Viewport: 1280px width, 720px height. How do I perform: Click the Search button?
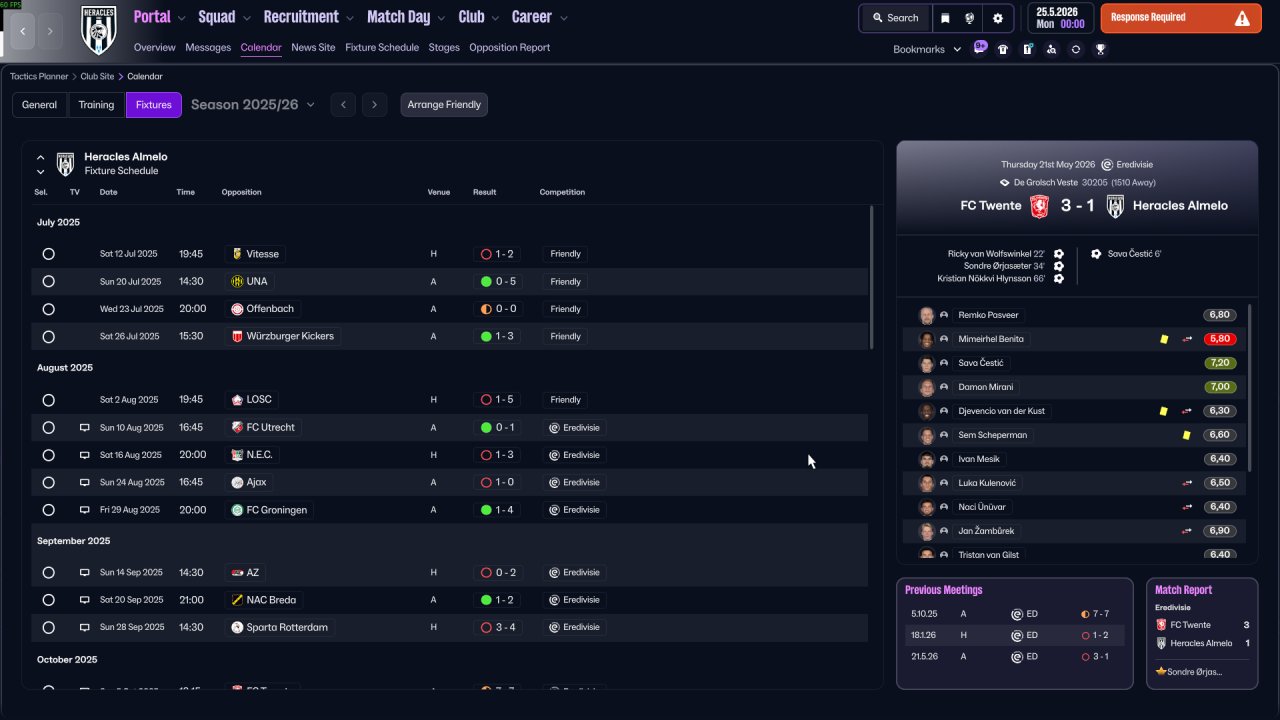[x=895, y=18]
